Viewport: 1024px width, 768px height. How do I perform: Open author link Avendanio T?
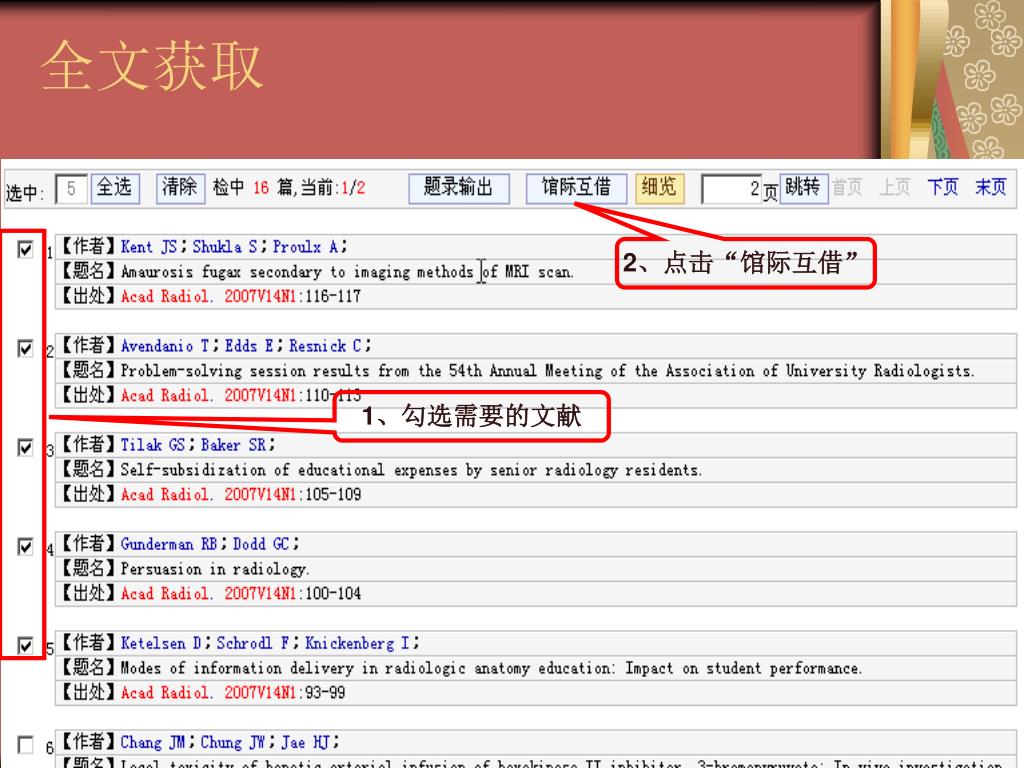165,346
